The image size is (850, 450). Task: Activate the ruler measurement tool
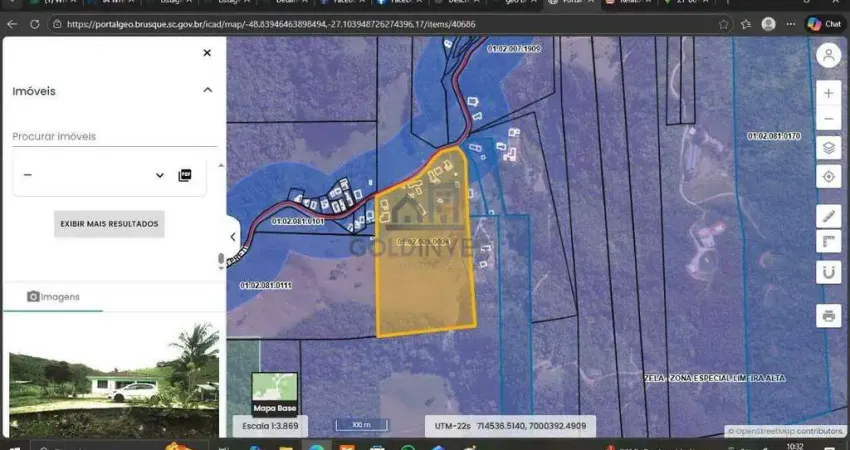point(828,242)
